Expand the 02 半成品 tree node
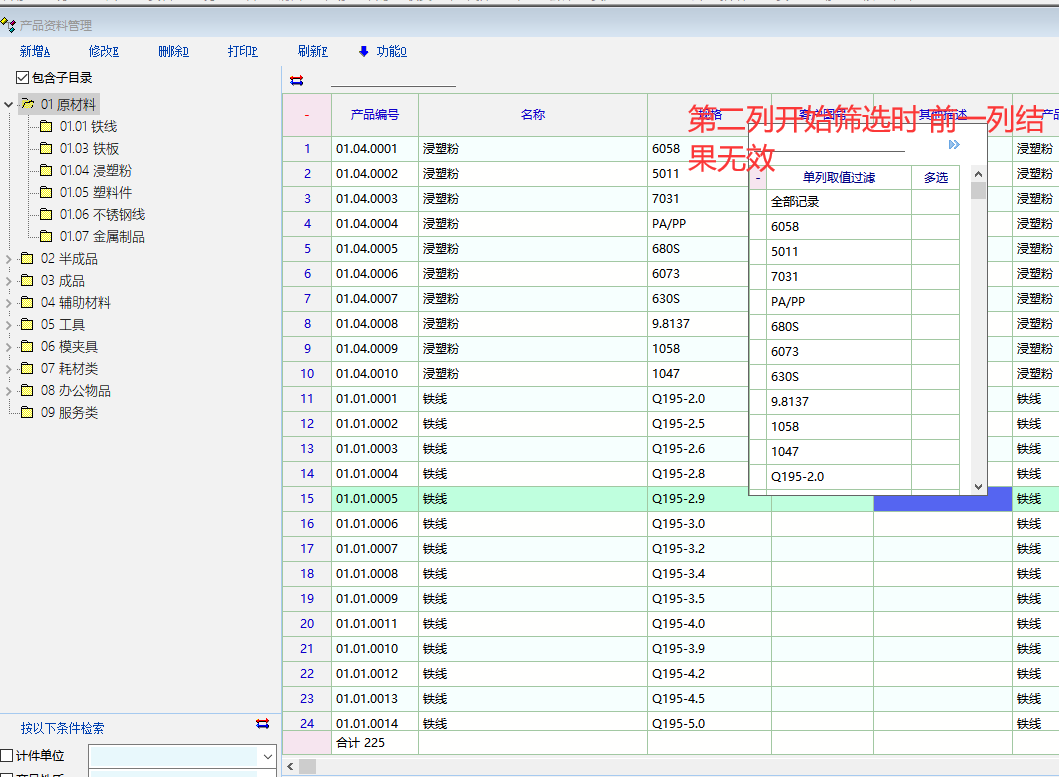1059x777 pixels. 9,259
